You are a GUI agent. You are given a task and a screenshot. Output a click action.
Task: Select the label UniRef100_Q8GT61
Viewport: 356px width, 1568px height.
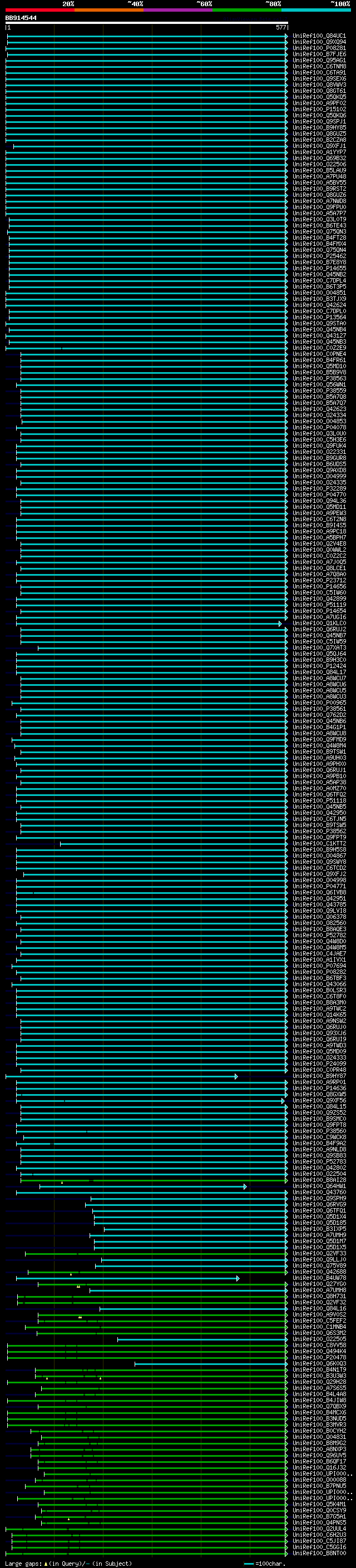click(319, 91)
